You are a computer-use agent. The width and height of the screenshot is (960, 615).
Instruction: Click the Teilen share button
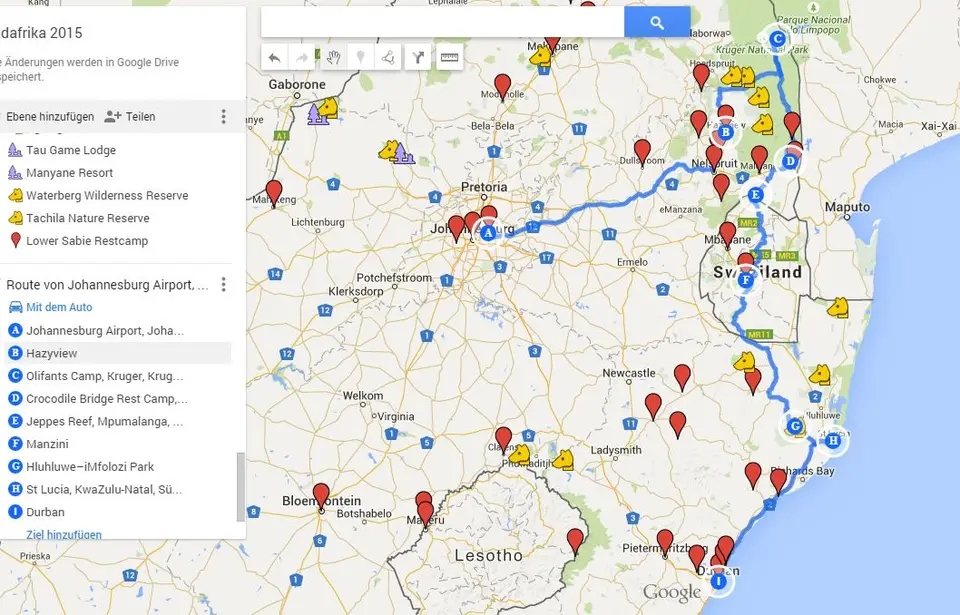[130, 116]
